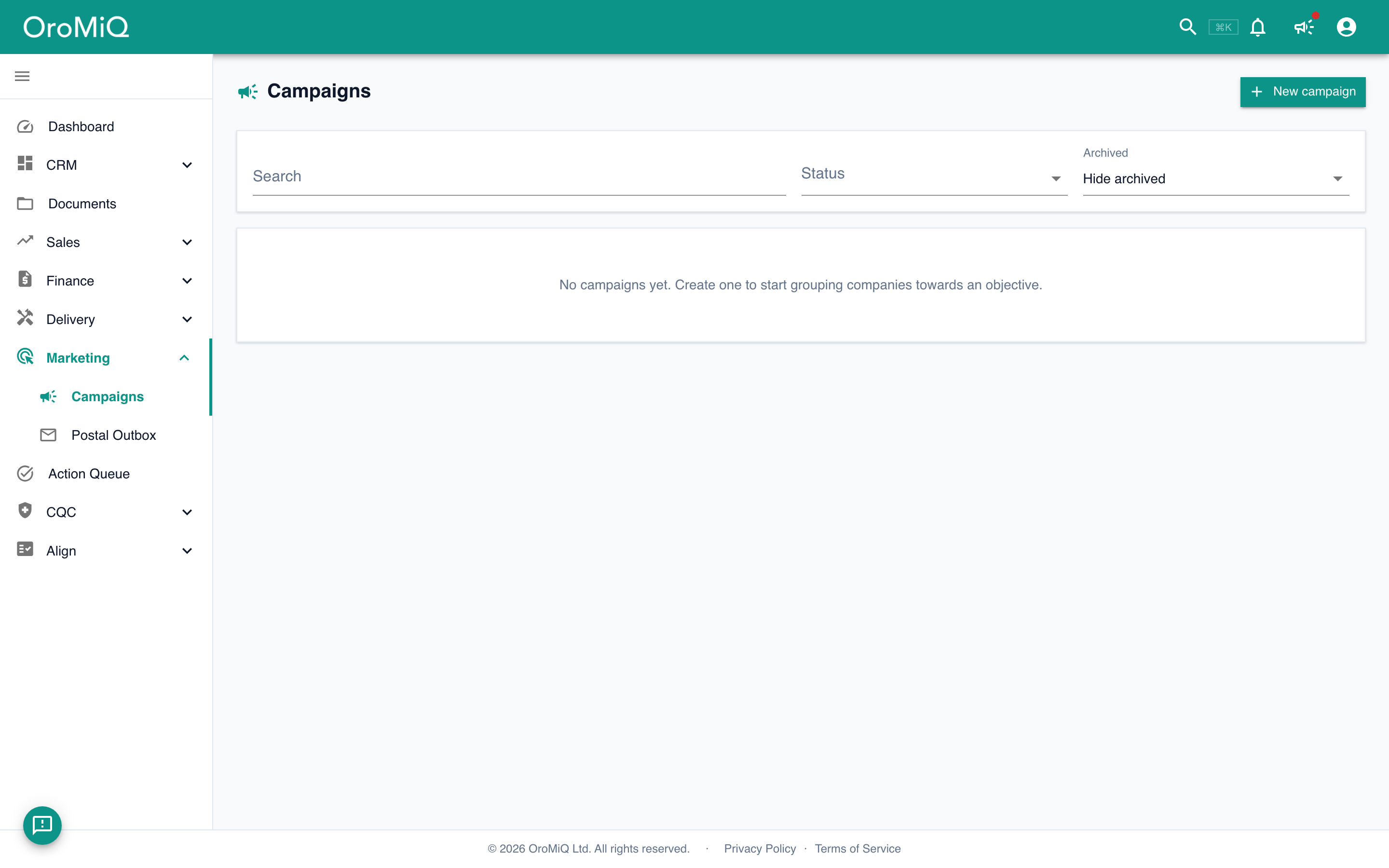Open the notifications bell

point(1257,27)
